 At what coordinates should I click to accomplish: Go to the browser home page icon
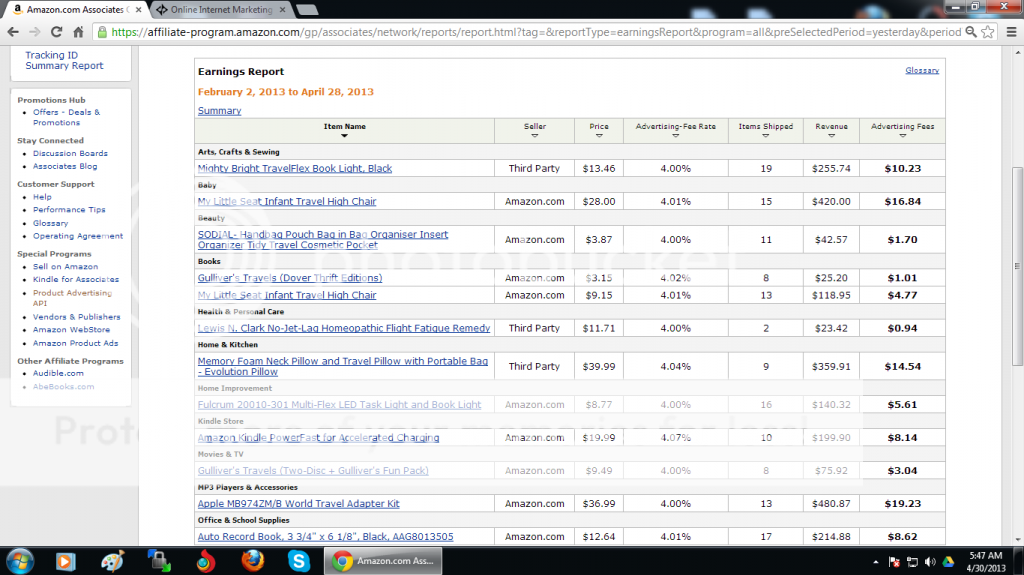point(78,31)
